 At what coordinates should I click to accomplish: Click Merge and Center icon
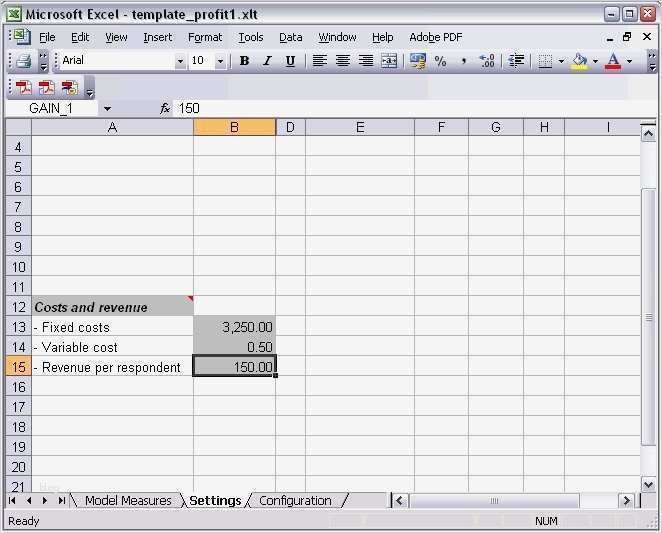[x=388, y=61]
